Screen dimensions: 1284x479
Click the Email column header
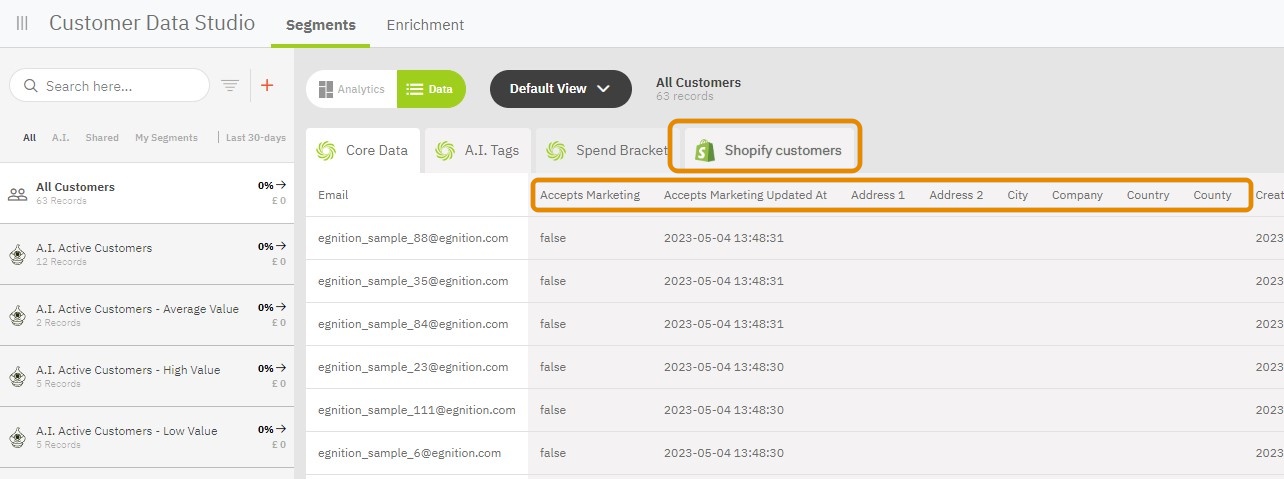(333, 195)
